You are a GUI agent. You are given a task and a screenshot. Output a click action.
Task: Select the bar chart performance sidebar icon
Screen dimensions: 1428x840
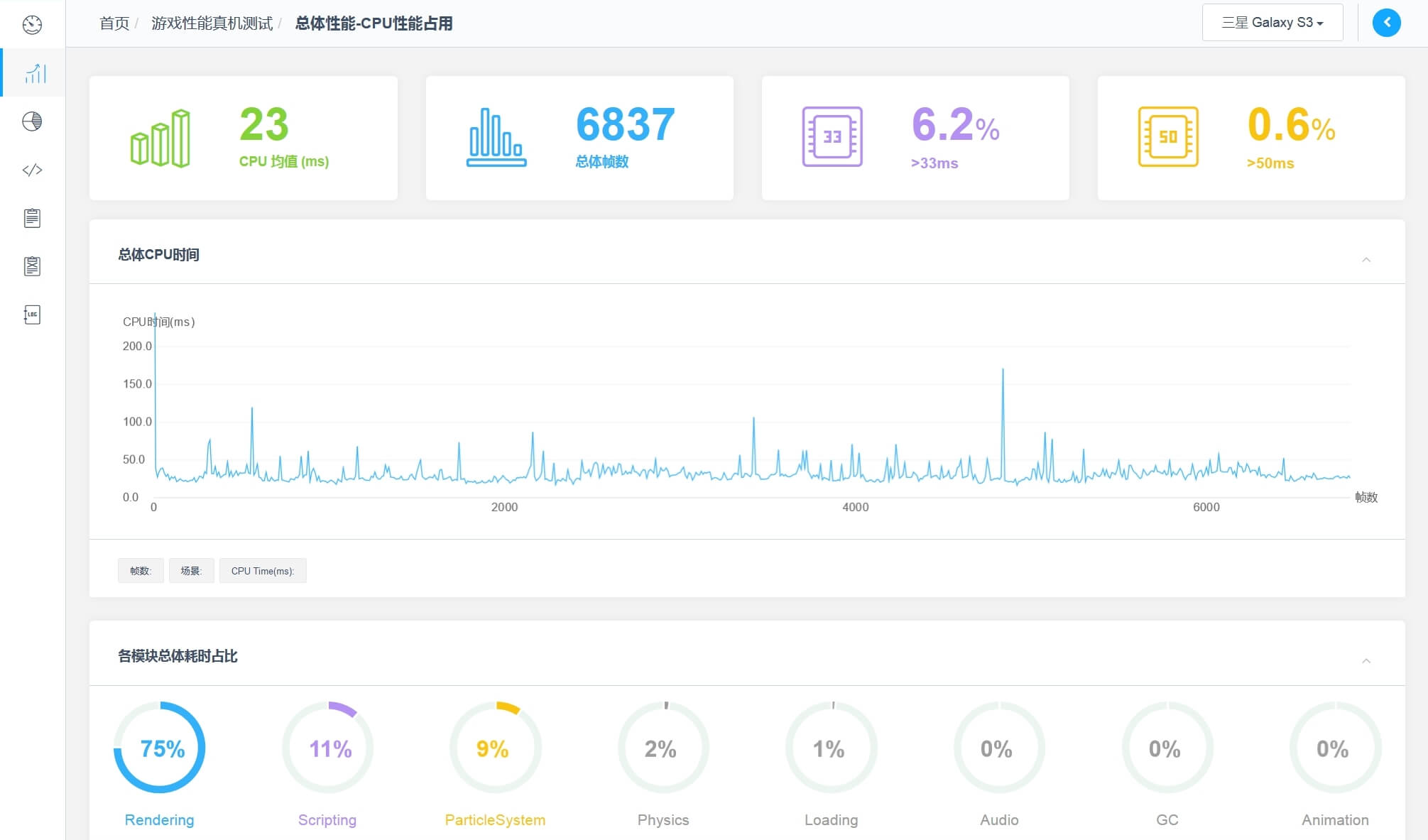tap(35, 73)
